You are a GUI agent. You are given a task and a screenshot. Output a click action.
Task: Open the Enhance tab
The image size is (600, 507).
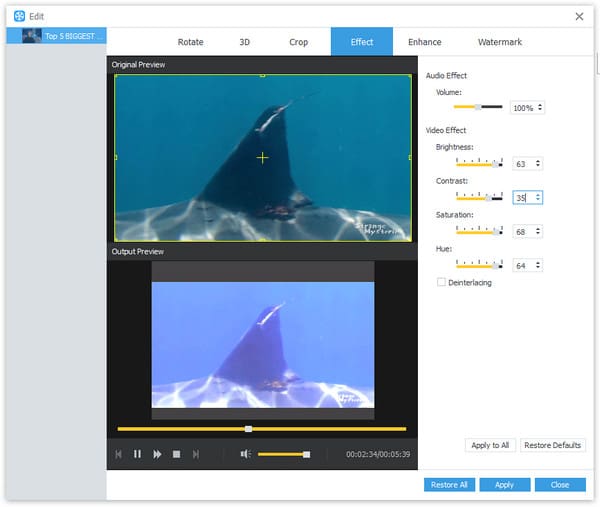click(424, 42)
